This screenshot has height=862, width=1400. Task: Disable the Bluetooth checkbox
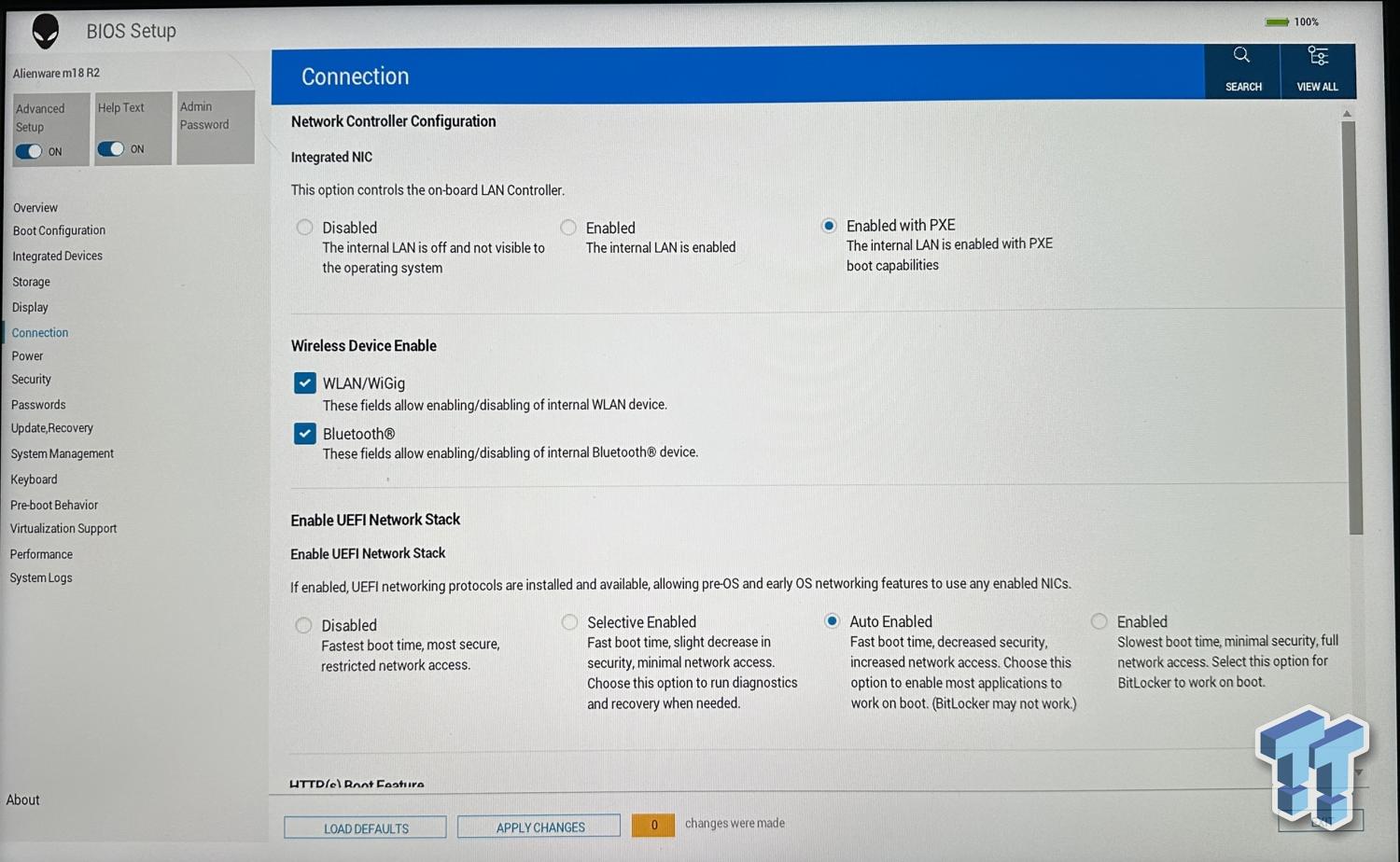pyautogui.click(x=304, y=434)
